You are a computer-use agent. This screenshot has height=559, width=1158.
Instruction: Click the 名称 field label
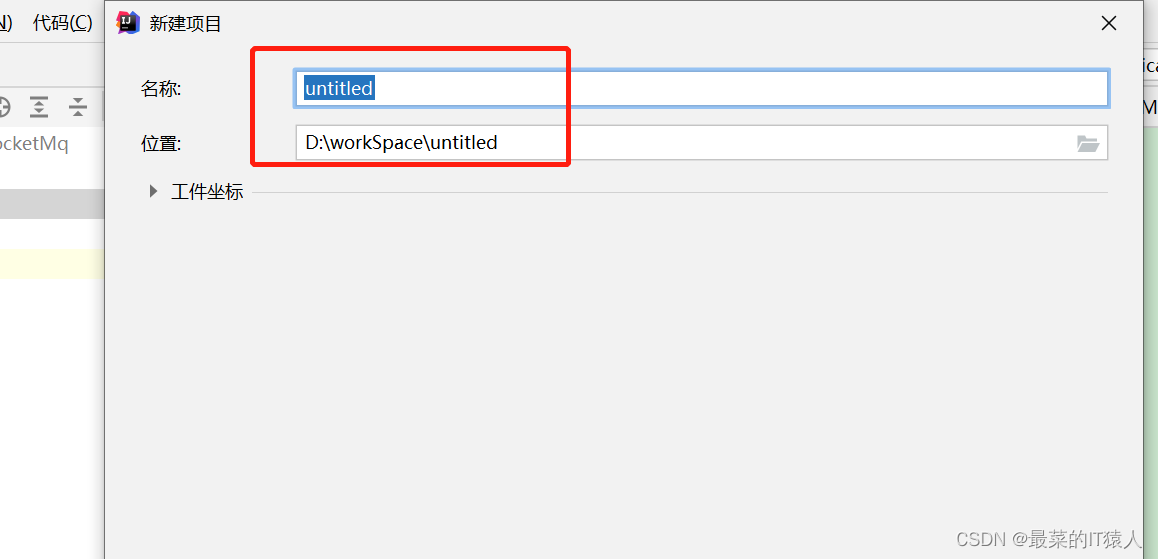(160, 89)
